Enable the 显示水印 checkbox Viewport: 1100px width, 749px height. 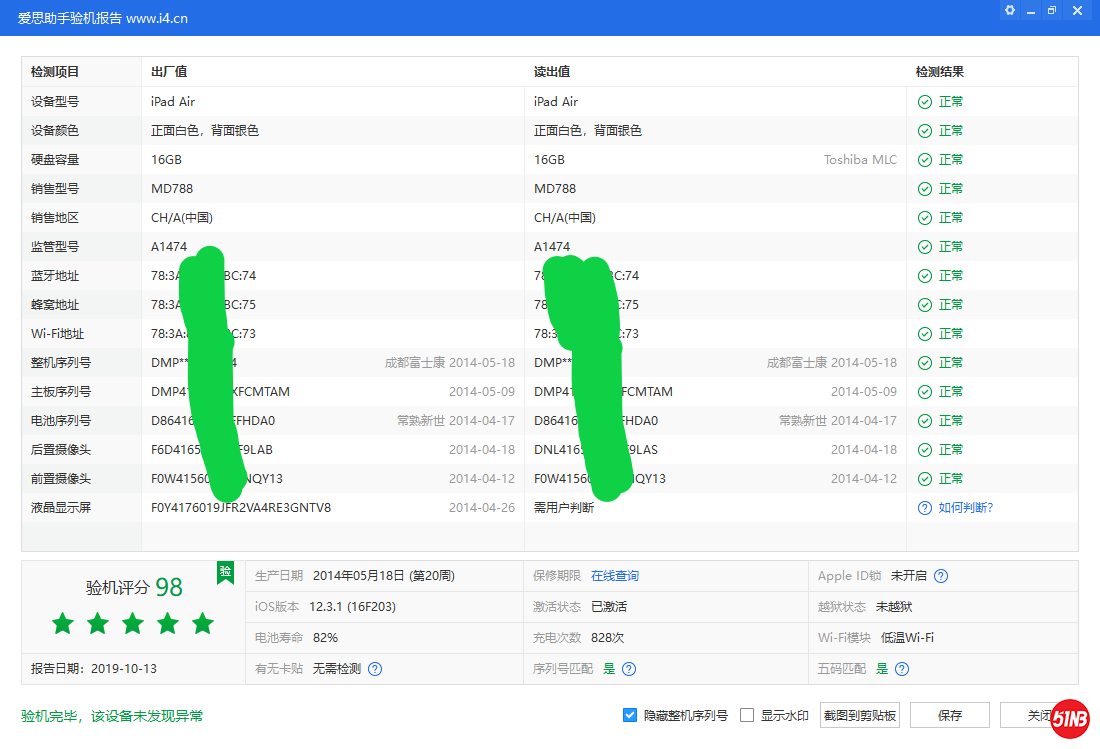pos(747,715)
